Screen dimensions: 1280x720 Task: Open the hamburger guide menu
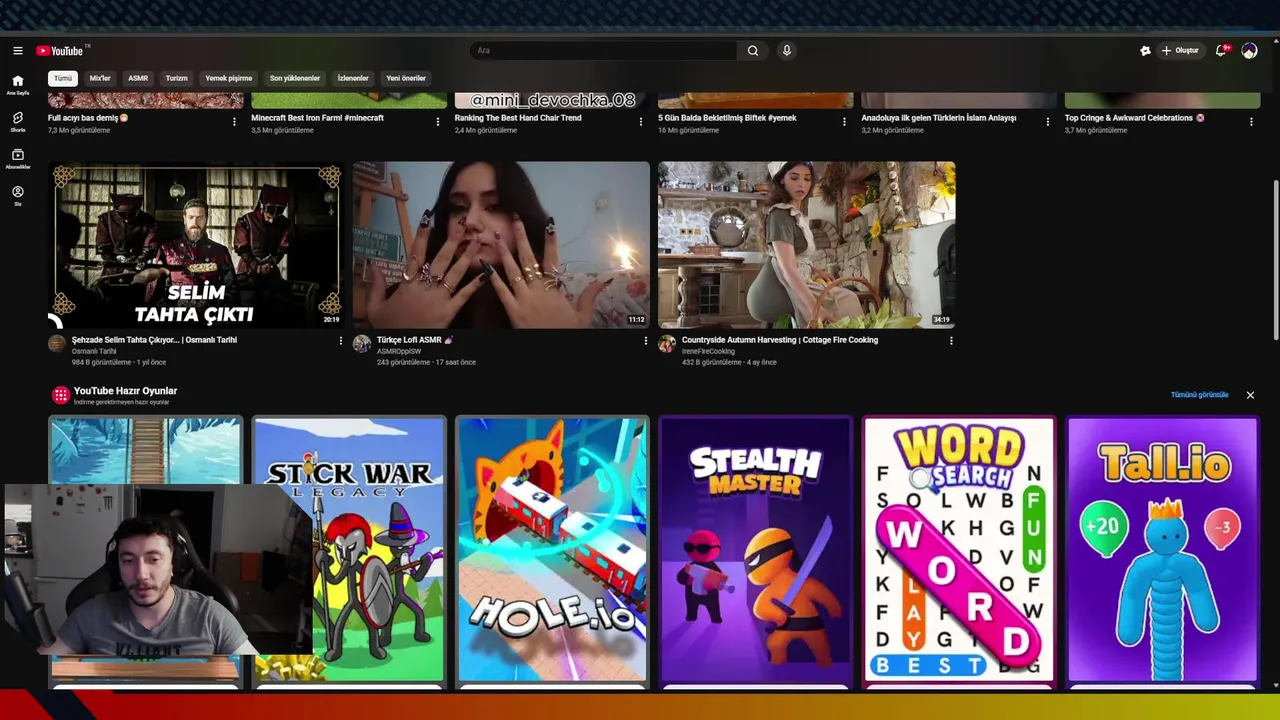click(x=17, y=51)
